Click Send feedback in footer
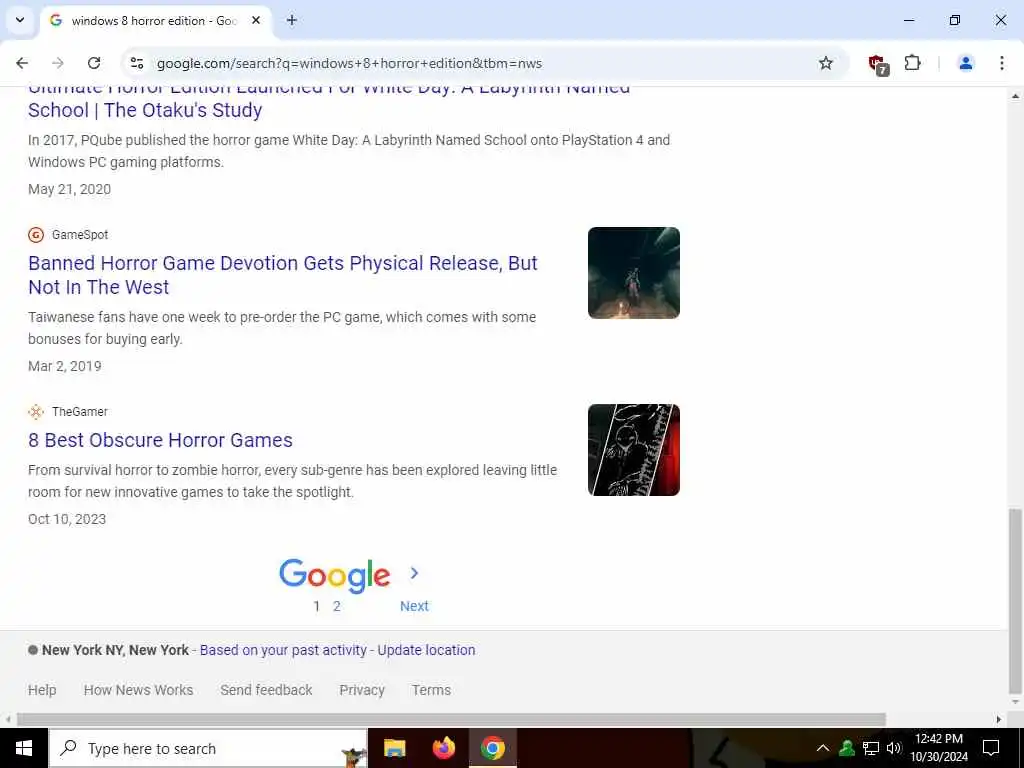Screen dimensions: 1024x768 (x=266, y=690)
